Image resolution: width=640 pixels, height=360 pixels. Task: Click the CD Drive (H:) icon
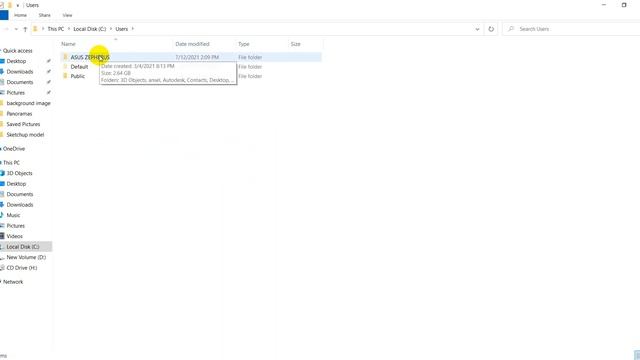point(2,268)
